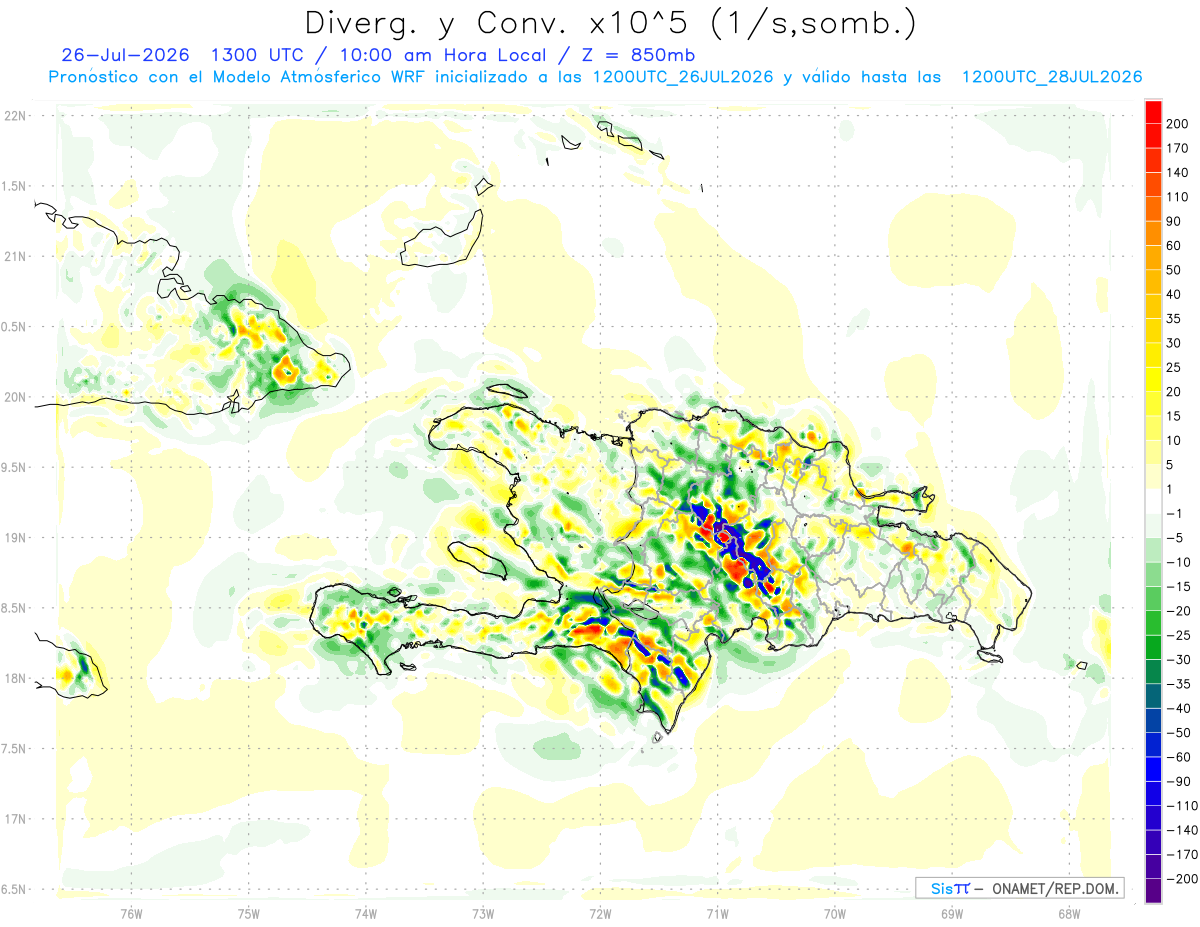The height and width of the screenshot is (927, 1200).
Task: Click the '22N' latitude axis label
Action: [15, 115]
